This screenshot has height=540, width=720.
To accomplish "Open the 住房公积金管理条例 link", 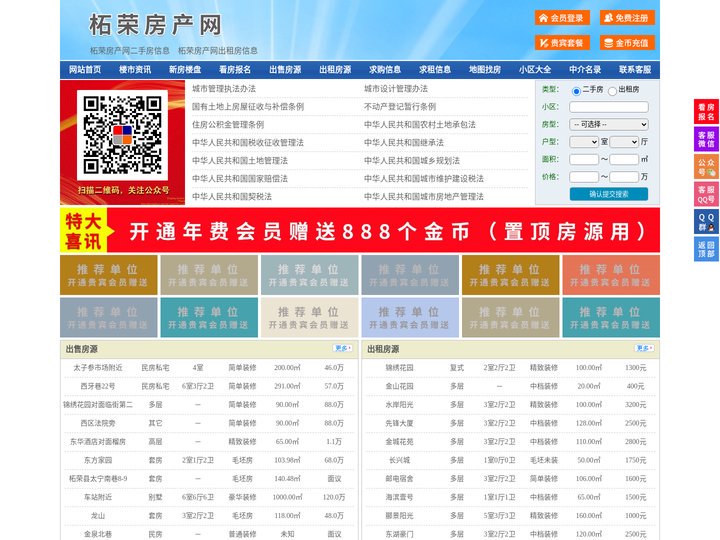I will point(228,124).
